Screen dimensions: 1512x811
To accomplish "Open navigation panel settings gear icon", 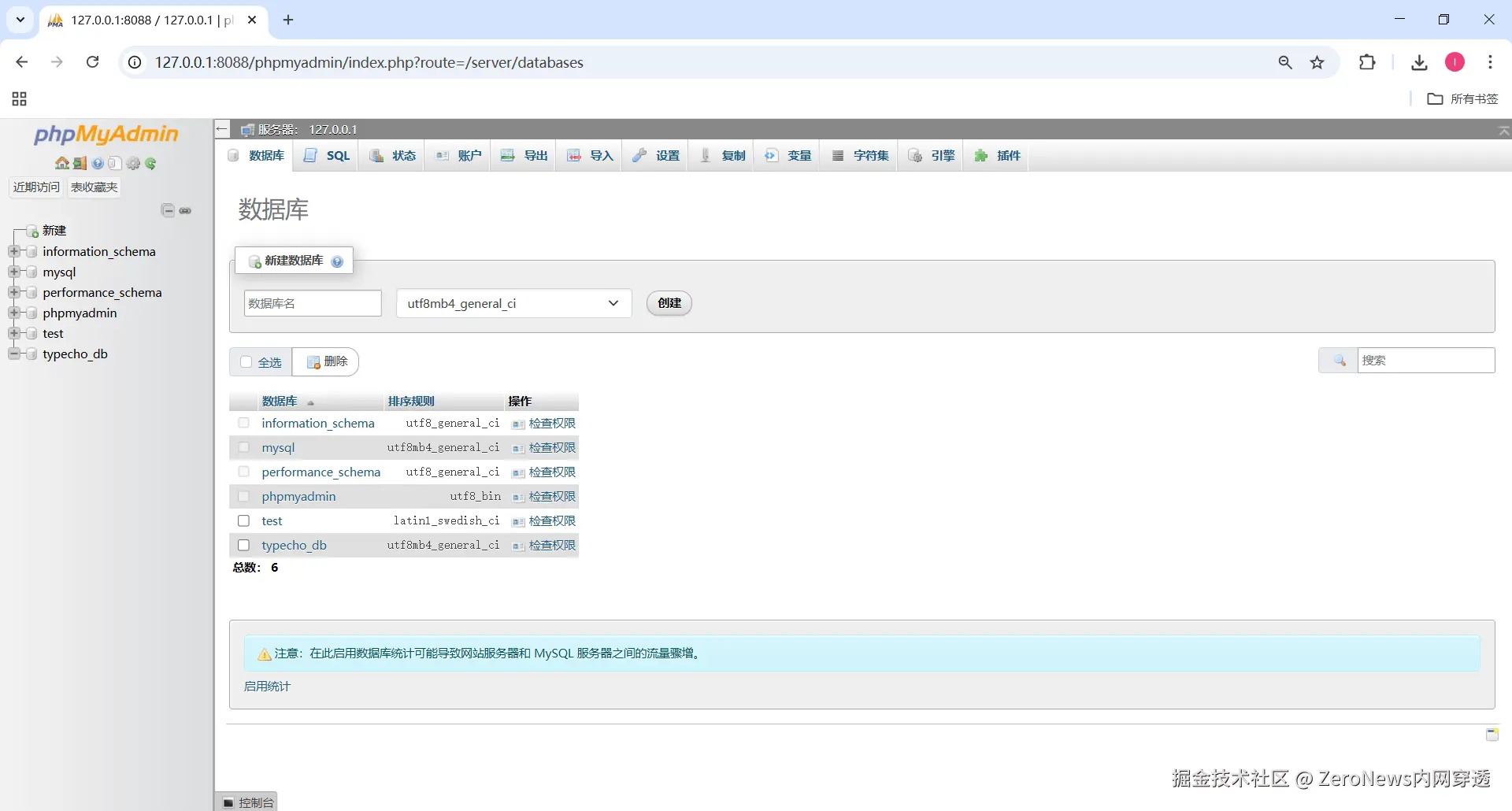I will [x=133, y=164].
